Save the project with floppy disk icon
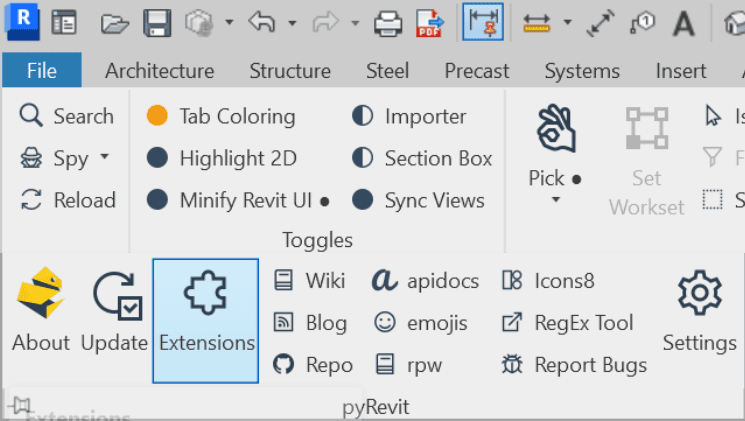Image resolution: width=745 pixels, height=421 pixels. [157, 23]
